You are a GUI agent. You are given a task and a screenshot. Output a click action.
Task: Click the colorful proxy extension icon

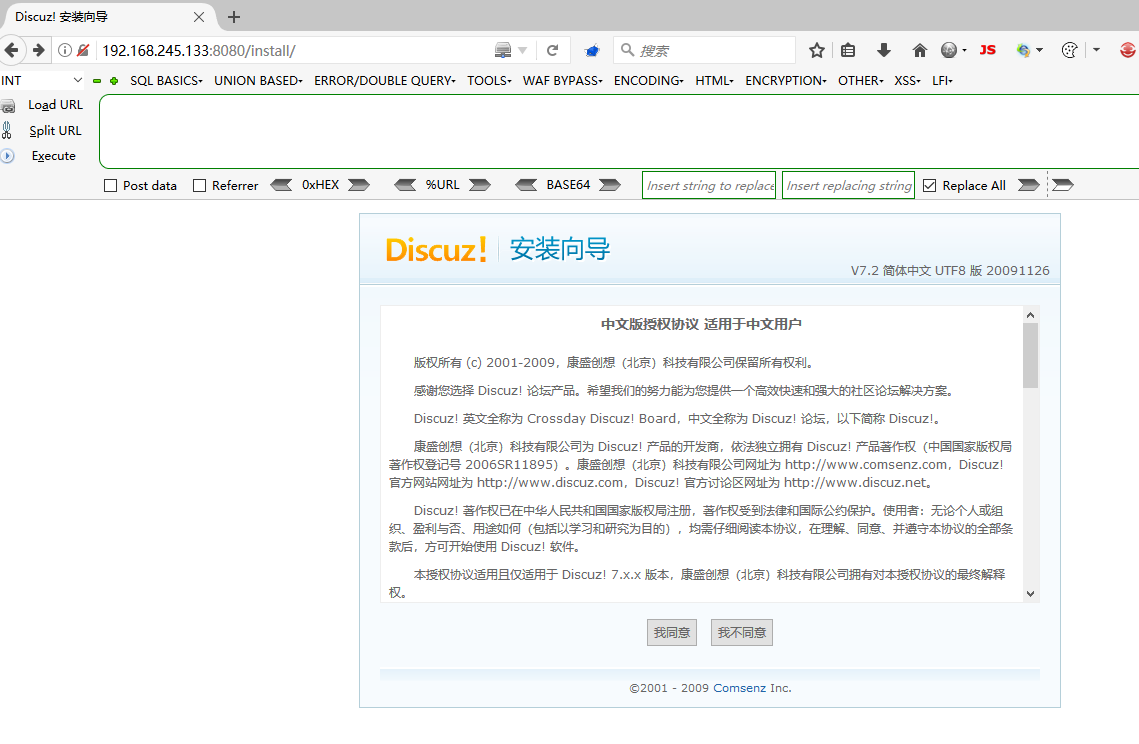[x=1024, y=50]
